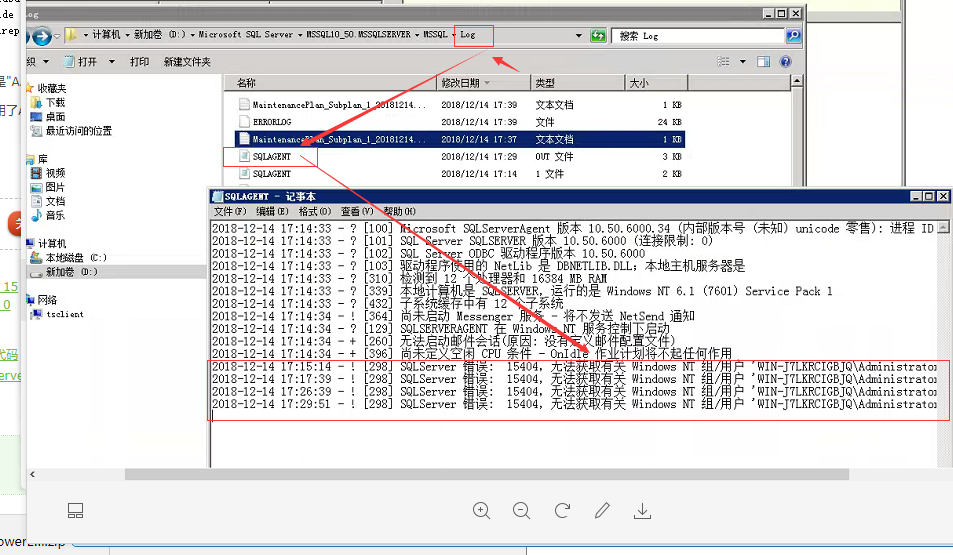Rotate the image with the rotate icon
The width and height of the screenshot is (953, 555).
[x=562, y=511]
